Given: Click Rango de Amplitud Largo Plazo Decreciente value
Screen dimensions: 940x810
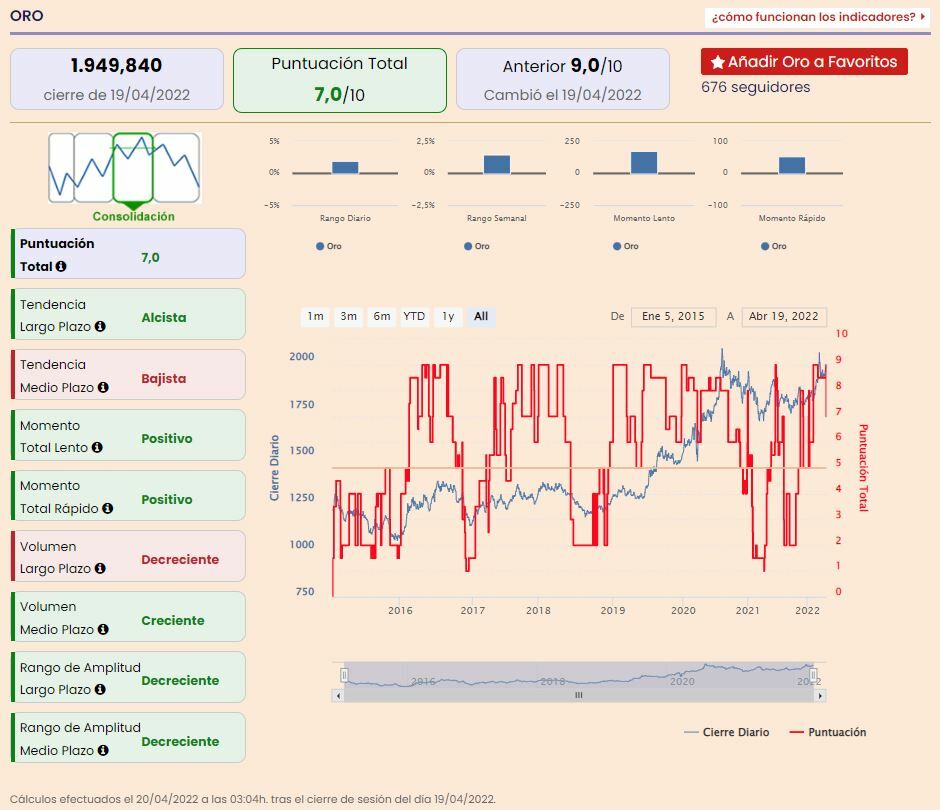Looking at the screenshot, I should (x=180, y=680).
